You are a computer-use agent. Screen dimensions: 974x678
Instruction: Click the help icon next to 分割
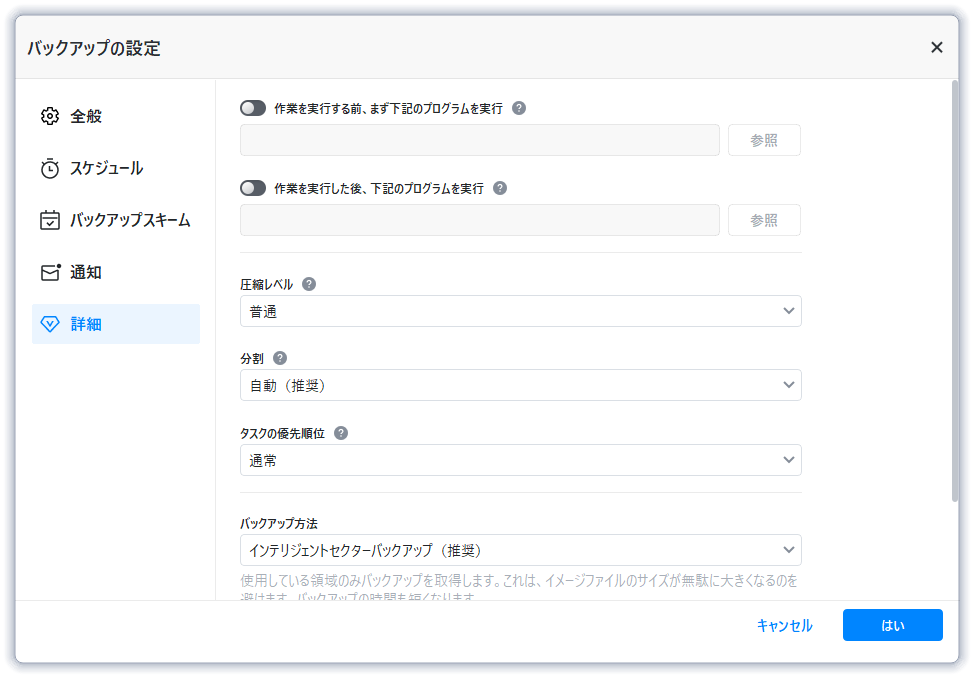(280, 358)
